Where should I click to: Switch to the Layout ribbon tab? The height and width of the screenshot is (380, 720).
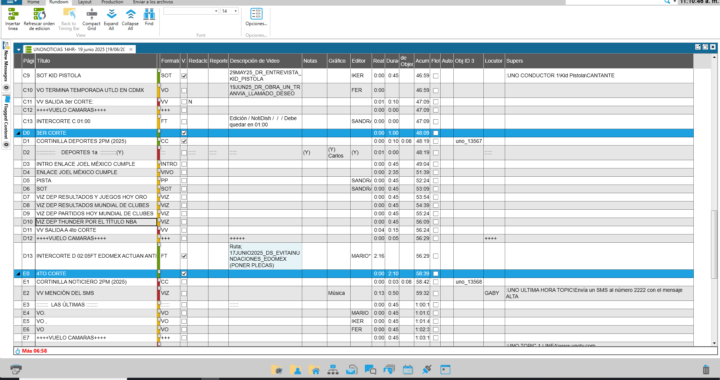pyautogui.click(x=84, y=2)
